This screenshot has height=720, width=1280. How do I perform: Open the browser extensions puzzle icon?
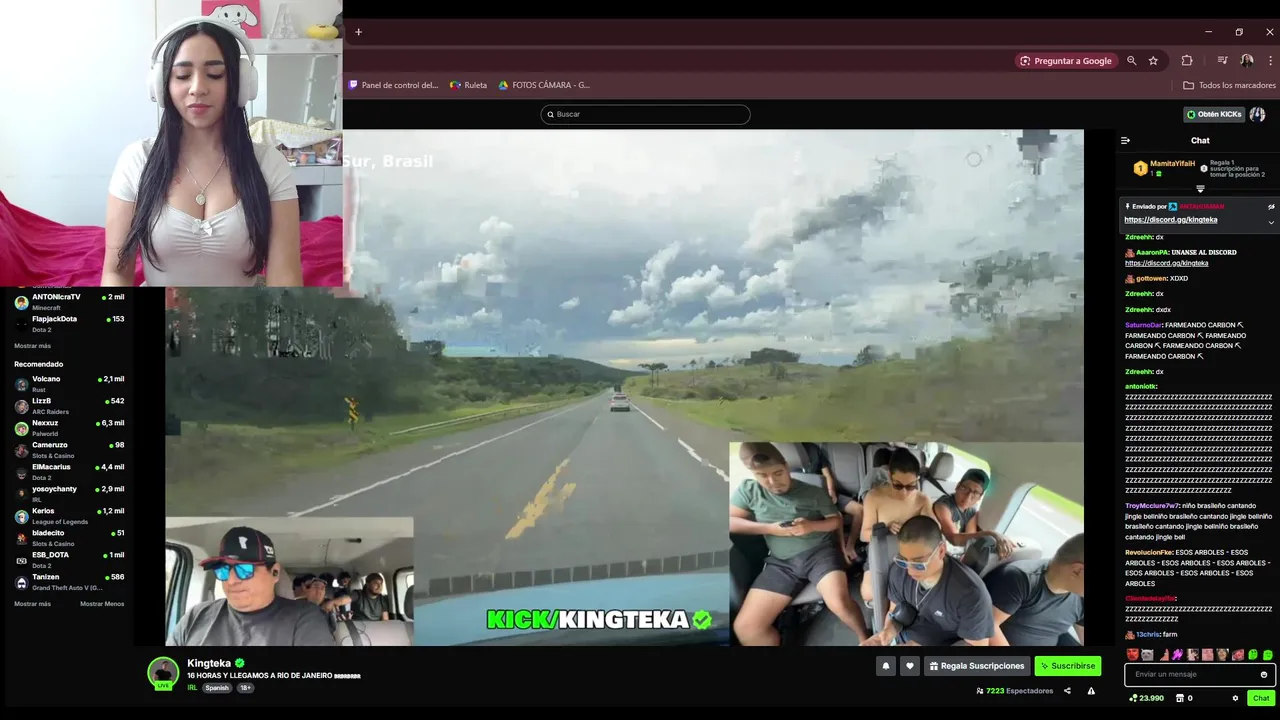pyautogui.click(x=1187, y=61)
